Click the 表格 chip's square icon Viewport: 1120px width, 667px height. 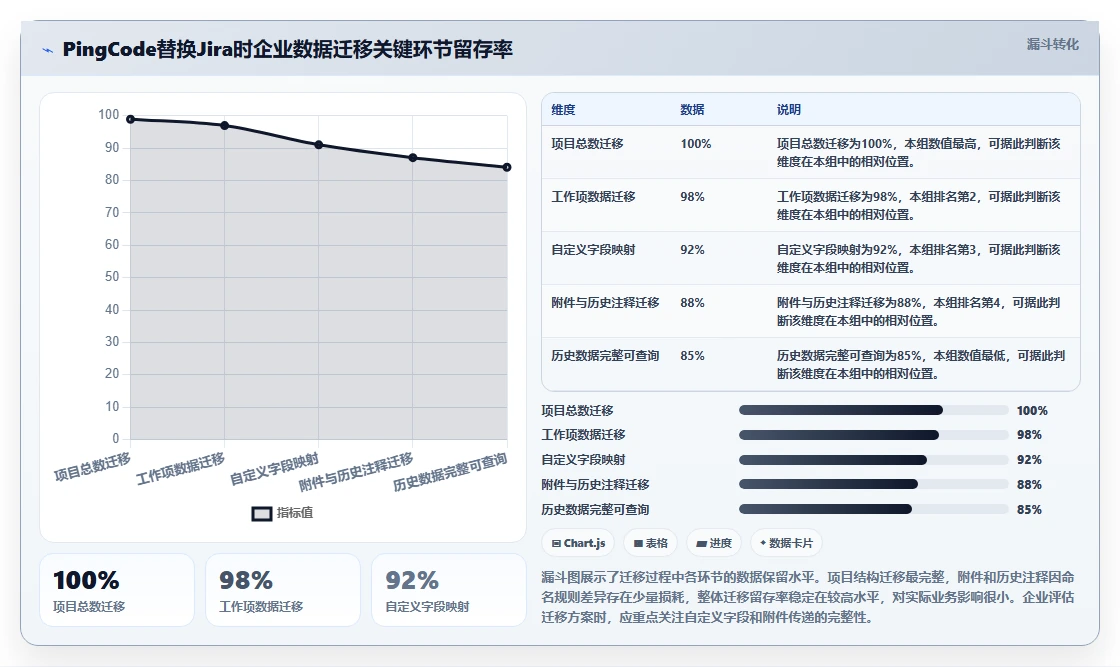click(638, 543)
